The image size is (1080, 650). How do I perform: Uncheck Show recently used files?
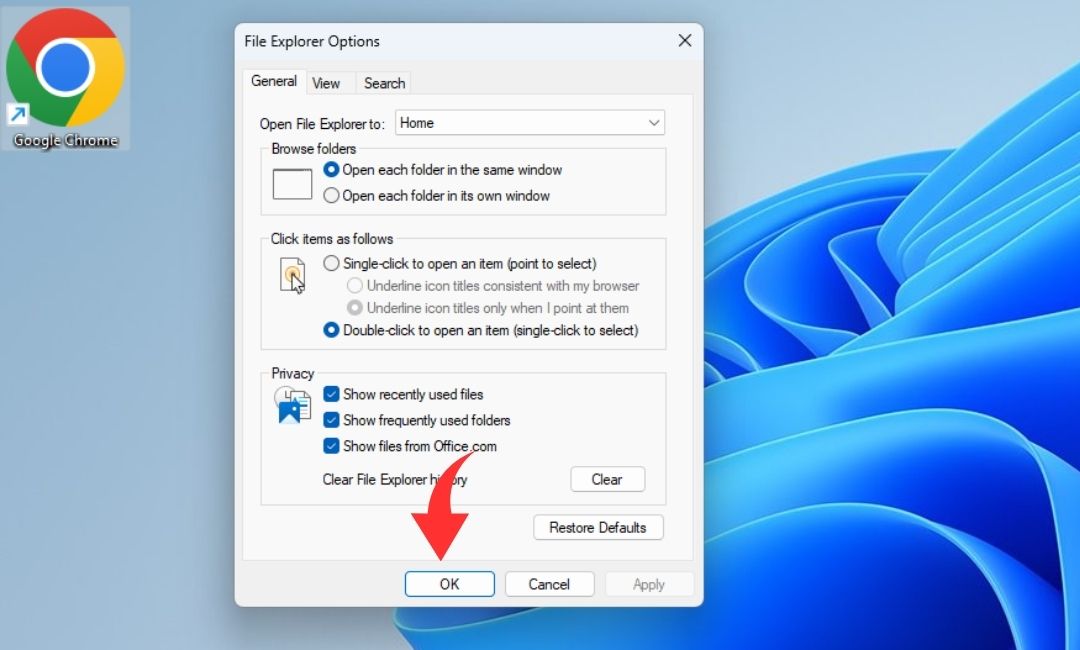pos(332,395)
